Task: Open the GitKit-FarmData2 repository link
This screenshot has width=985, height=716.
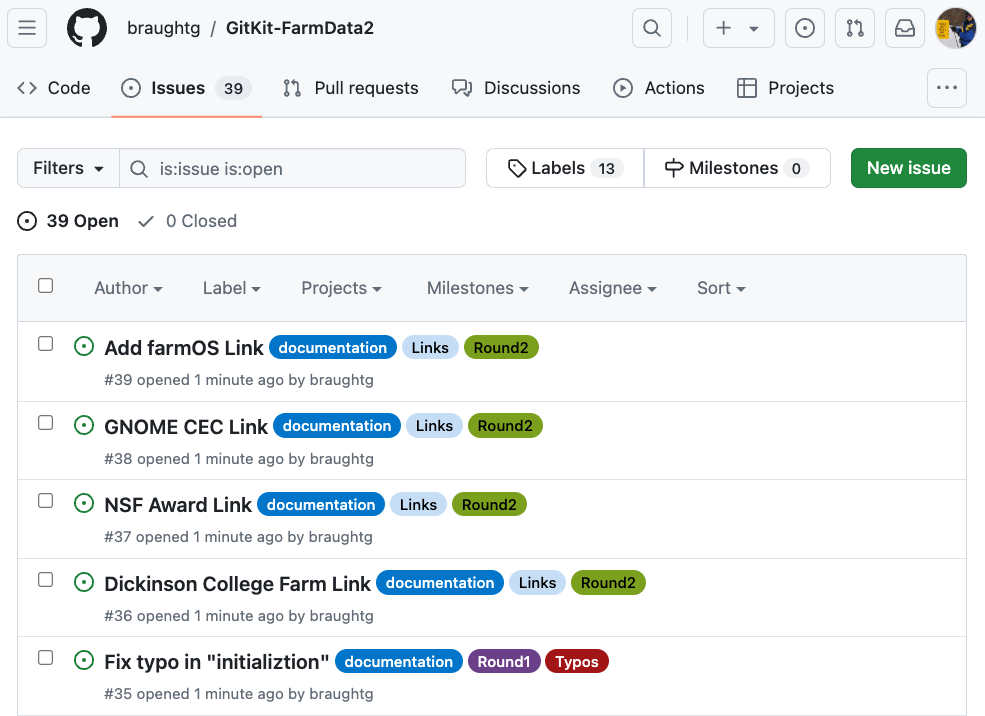Action: [300, 28]
